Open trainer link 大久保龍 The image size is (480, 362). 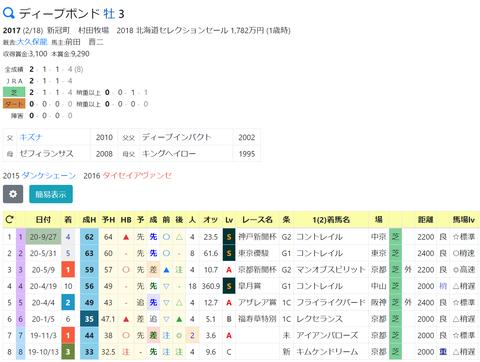32,42
